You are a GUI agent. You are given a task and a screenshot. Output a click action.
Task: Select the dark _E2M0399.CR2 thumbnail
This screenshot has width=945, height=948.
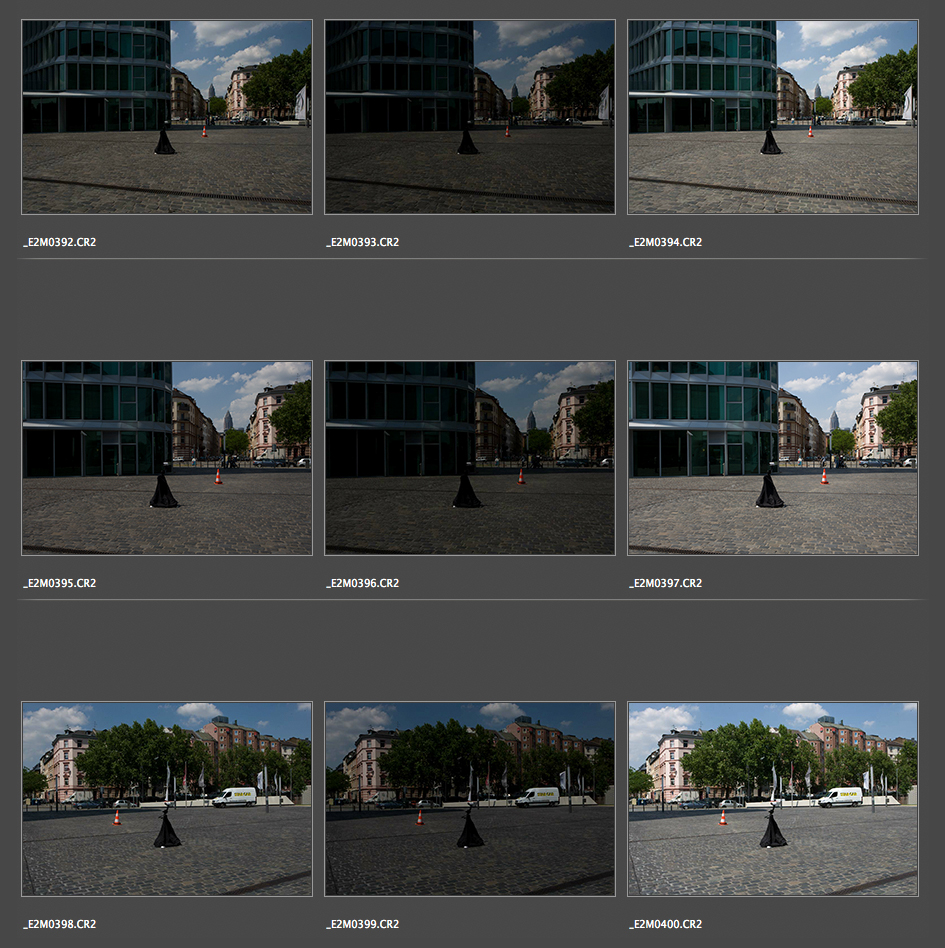click(x=469, y=798)
